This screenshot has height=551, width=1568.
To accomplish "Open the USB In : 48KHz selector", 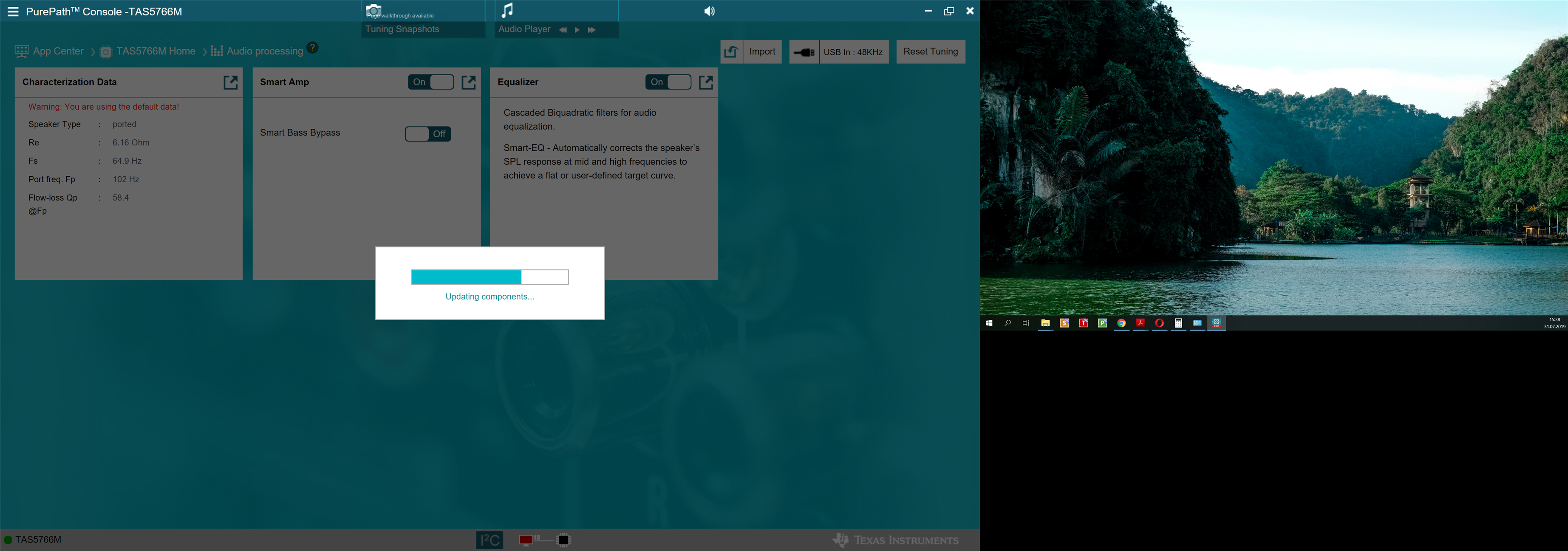I will click(x=853, y=52).
